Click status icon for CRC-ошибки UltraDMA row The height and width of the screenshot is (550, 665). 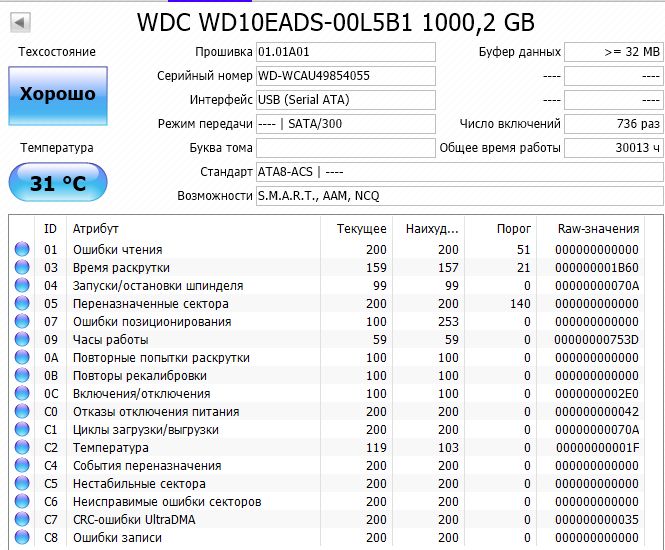[22, 519]
